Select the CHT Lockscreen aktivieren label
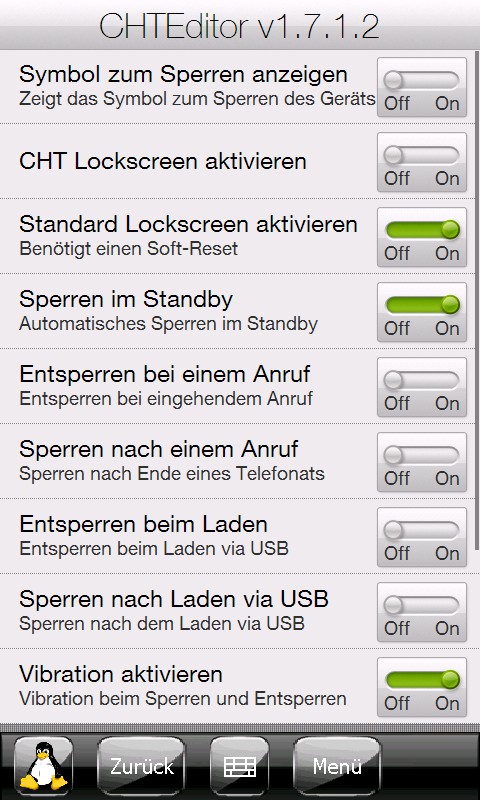The image size is (480, 800). [x=163, y=162]
